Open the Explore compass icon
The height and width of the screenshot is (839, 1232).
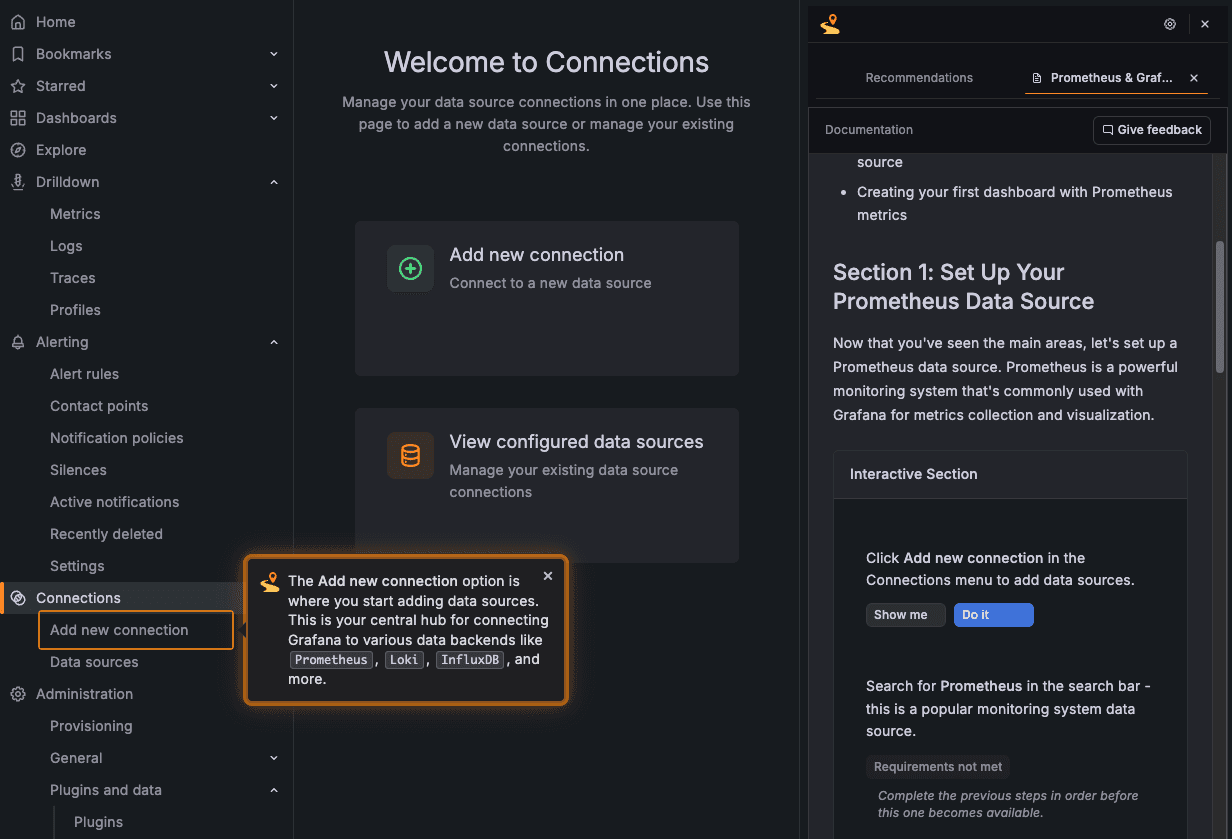(16, 149)
